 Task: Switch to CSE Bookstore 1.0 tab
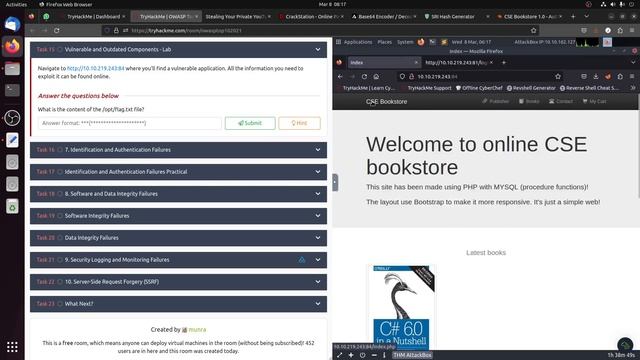529,17
